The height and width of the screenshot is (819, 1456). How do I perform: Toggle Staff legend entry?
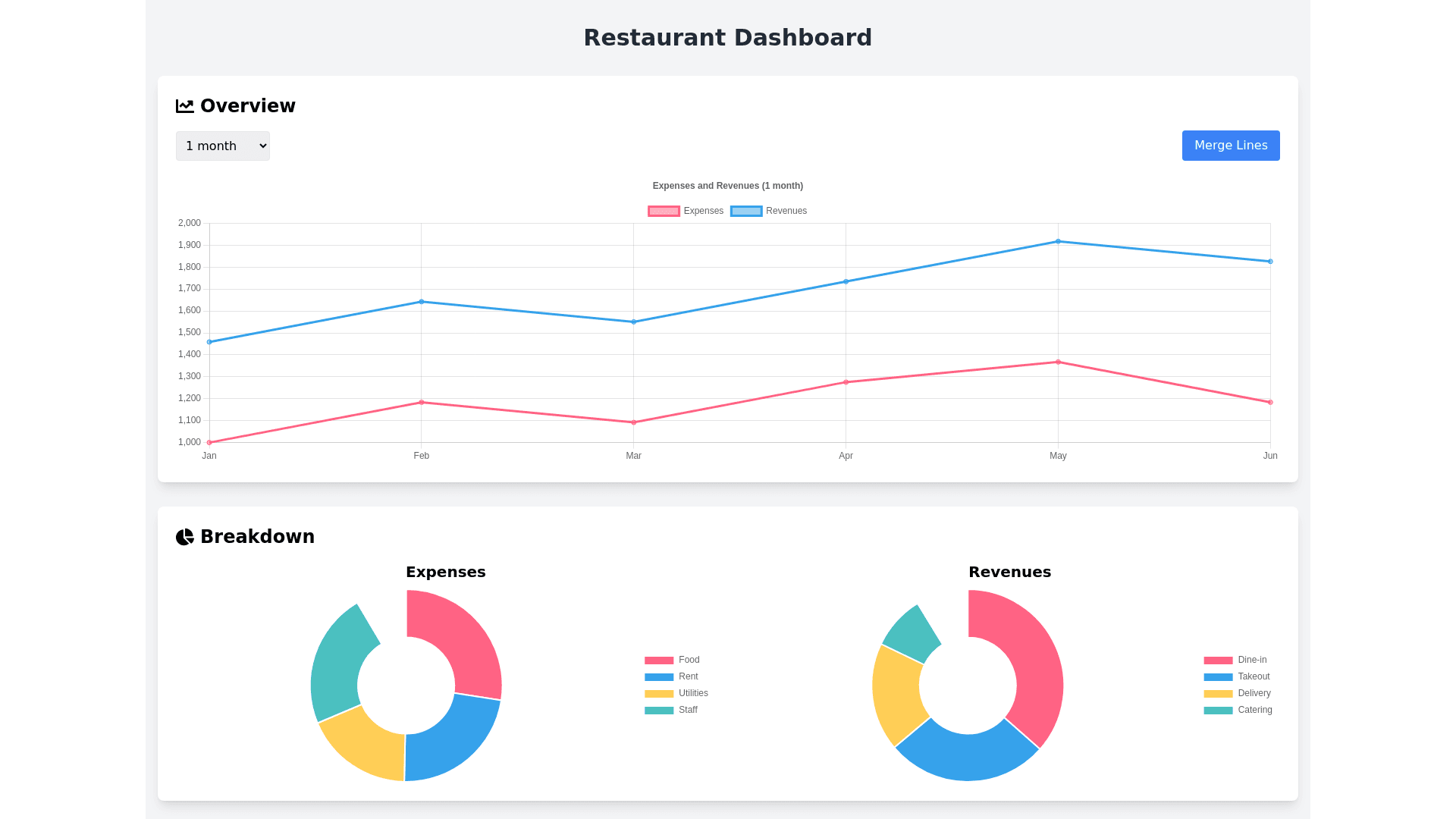click(671, 710)
